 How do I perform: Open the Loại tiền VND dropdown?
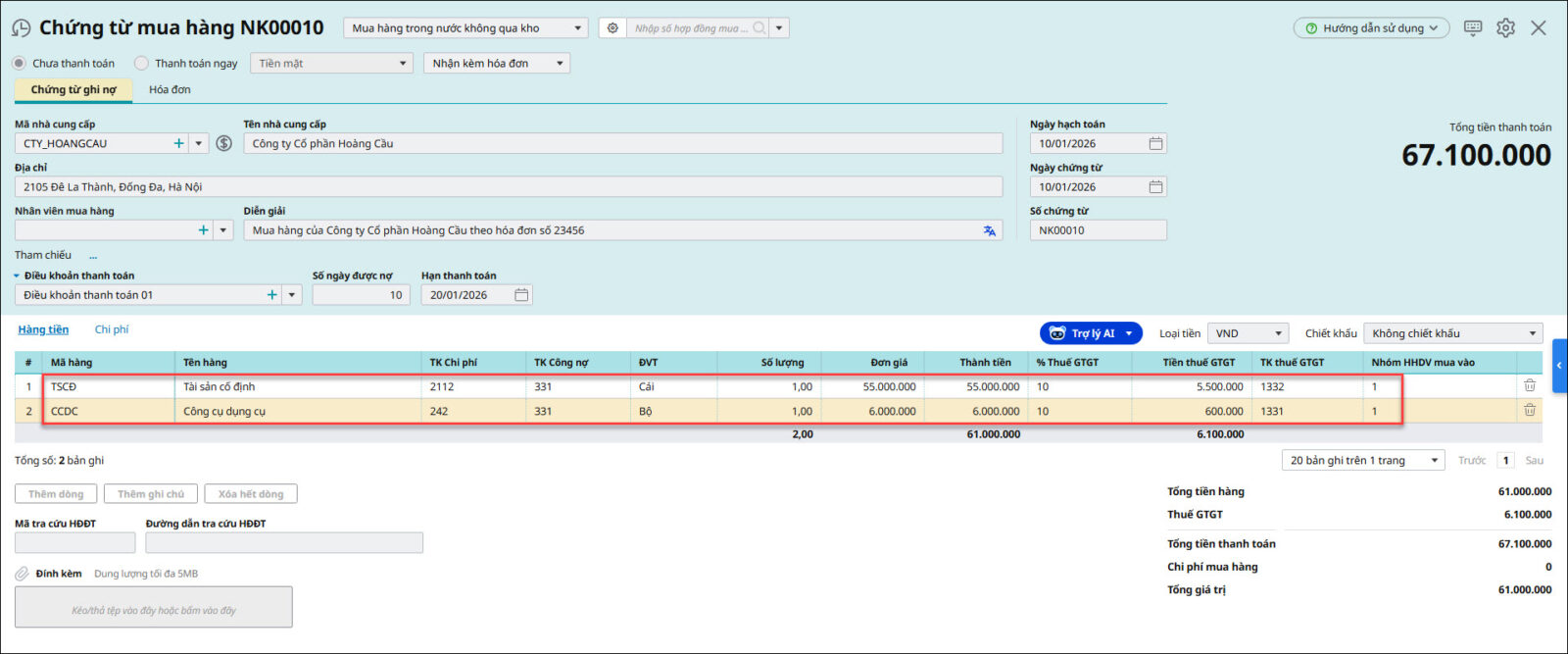coord(1248,333)
